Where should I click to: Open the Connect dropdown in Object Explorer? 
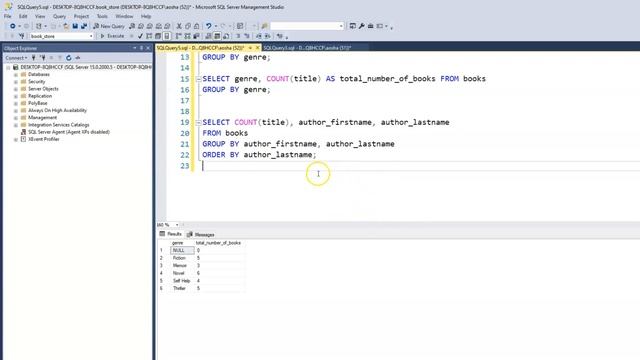[x=16, y=58]
